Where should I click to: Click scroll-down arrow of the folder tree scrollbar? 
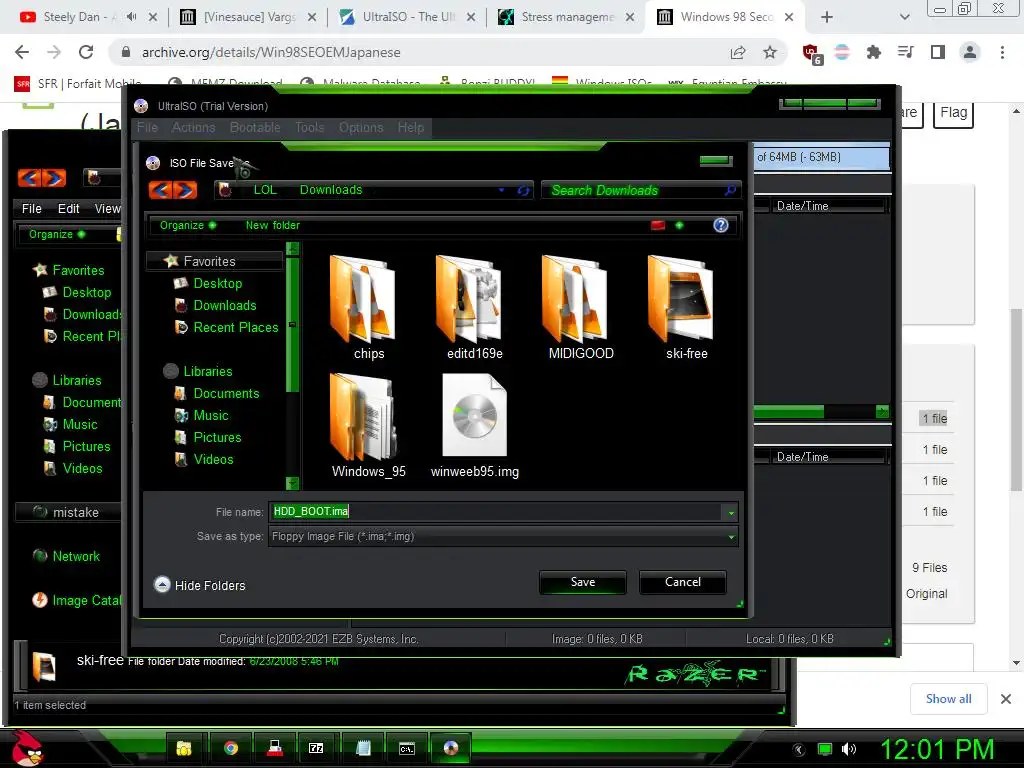tap(293, 483)
